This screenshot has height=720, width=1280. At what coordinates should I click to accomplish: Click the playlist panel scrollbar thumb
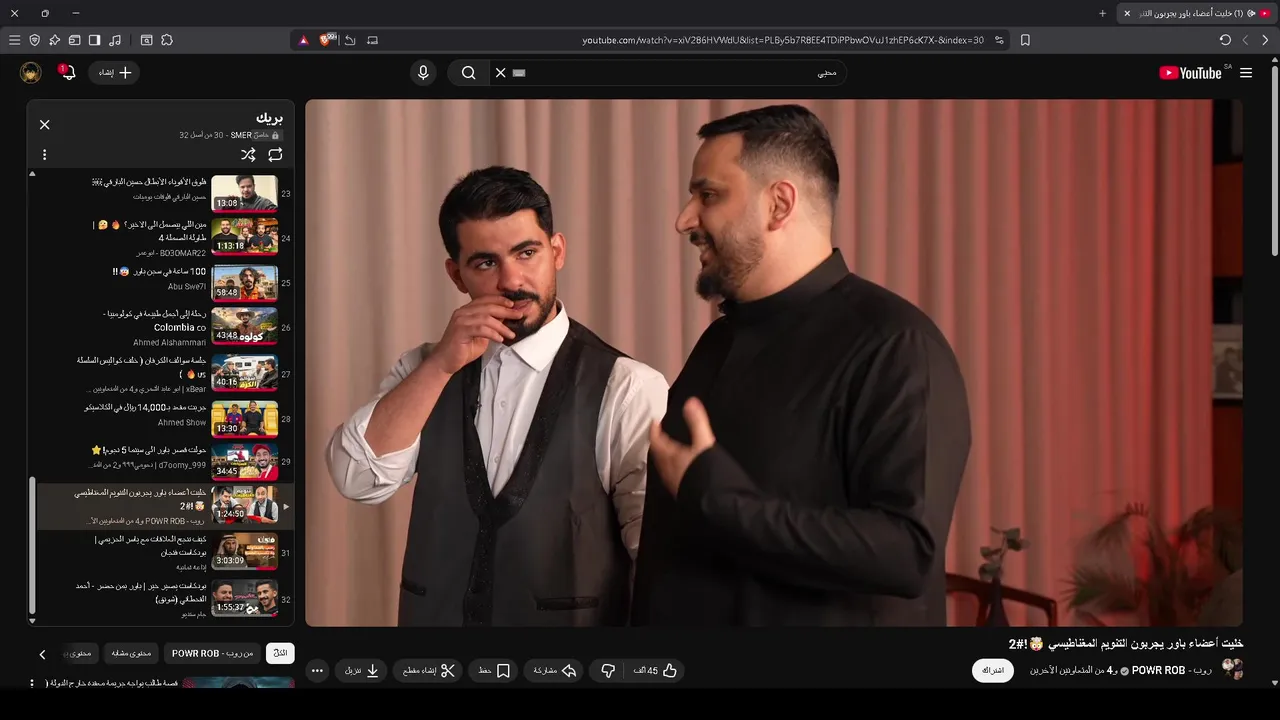tap(32, 545)
